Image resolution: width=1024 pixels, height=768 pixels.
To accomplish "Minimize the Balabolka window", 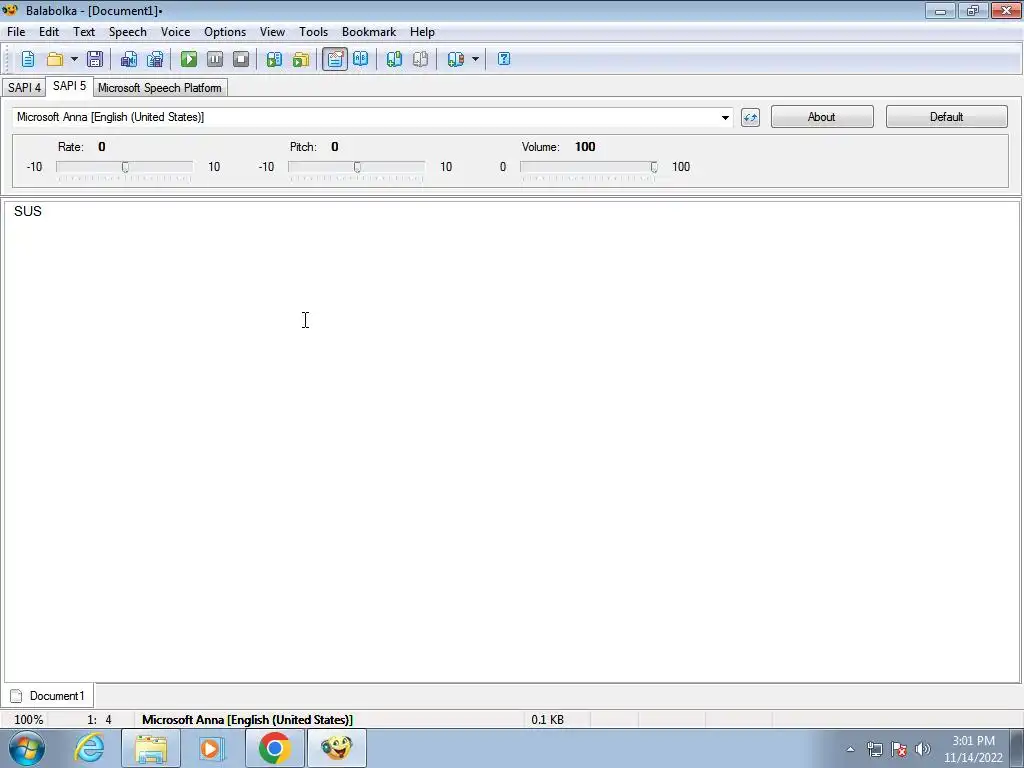I will 940,10.
